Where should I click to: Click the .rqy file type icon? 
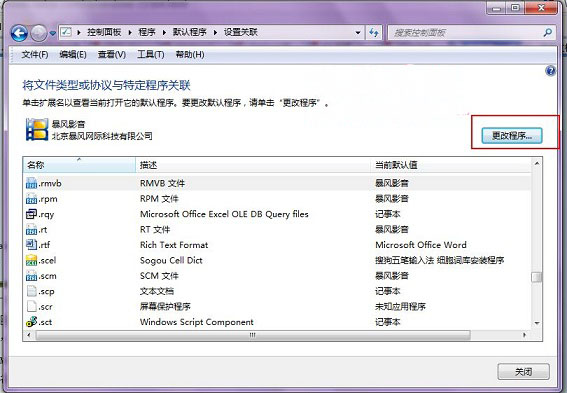(x=31, y=214)
